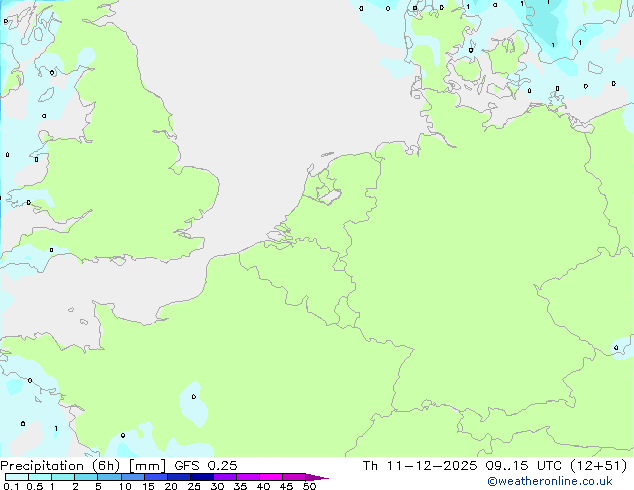
Task: Click the '15' legend tick label
Action: [x=148, y=486]
